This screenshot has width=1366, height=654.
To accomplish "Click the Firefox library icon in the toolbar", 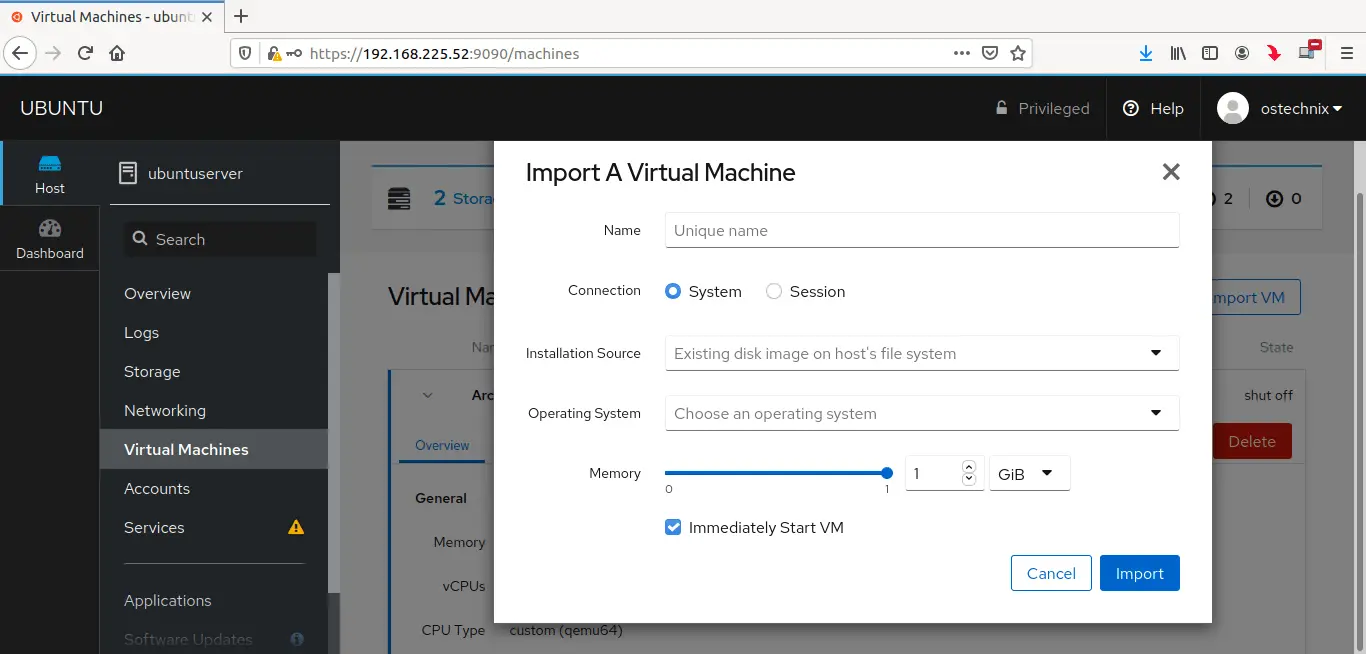I will pyautogui.click(x=1178, y=53).
